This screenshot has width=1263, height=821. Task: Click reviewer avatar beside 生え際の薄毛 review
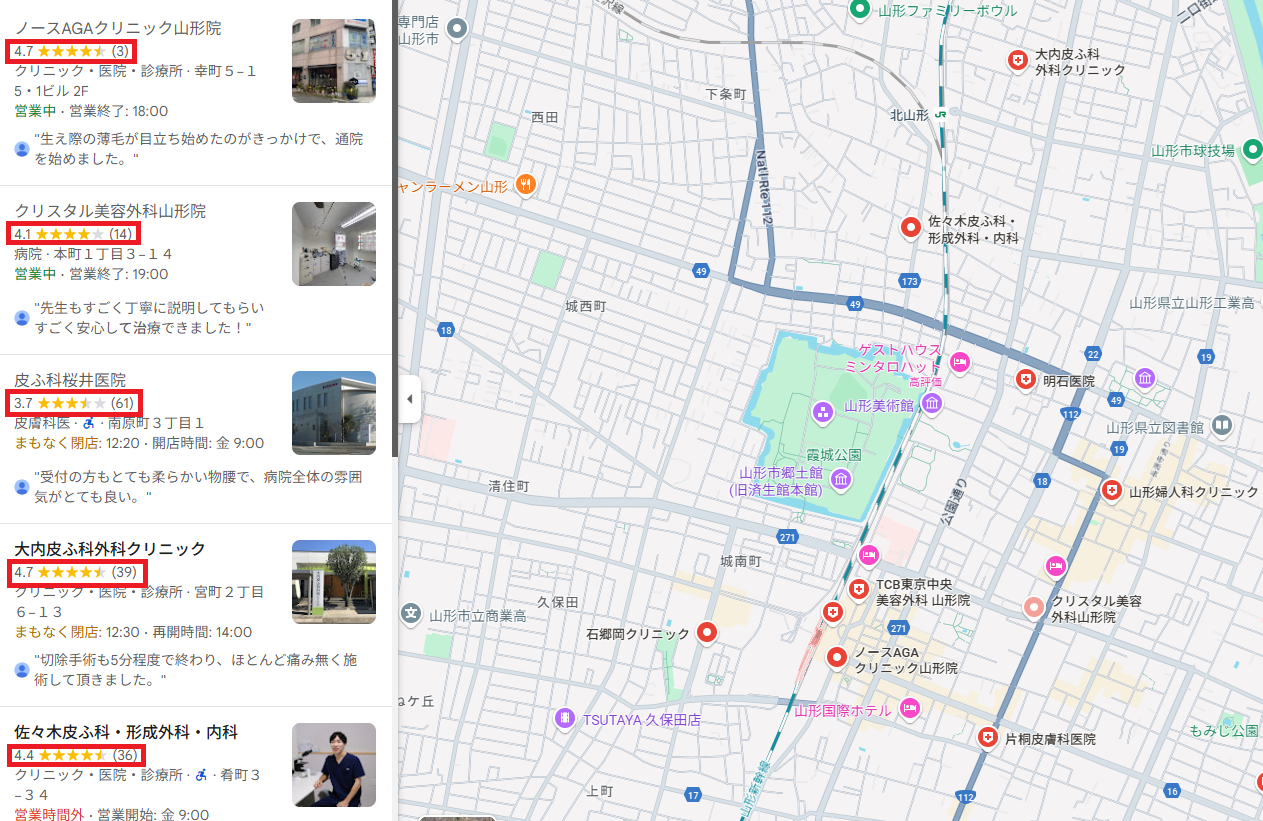22,149
